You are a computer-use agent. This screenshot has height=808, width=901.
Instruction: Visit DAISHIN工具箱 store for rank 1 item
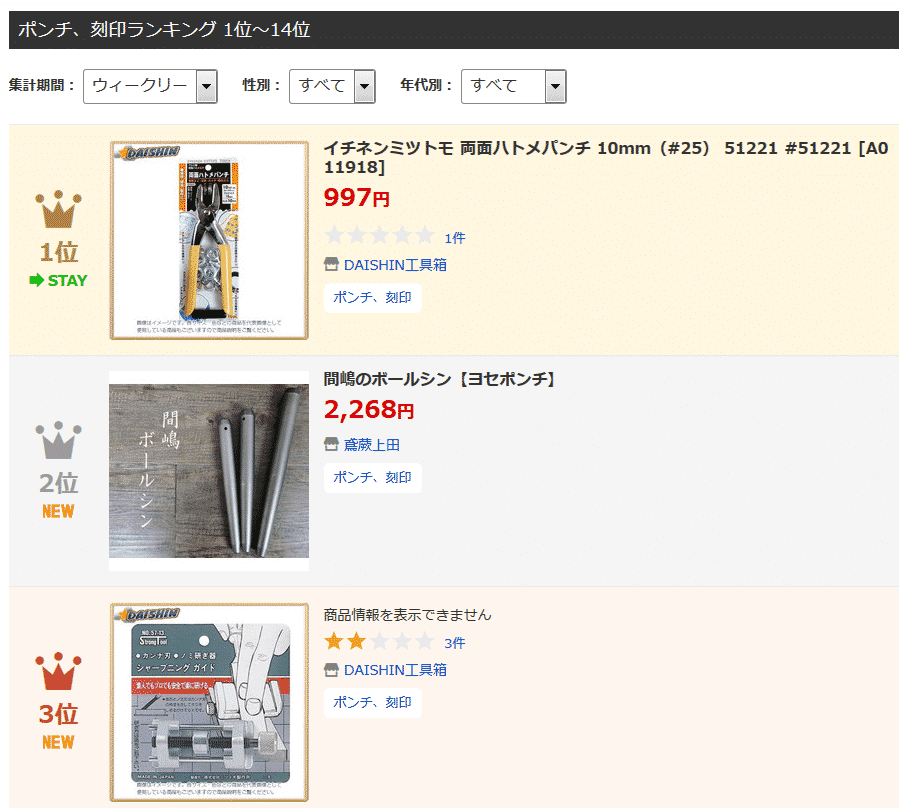pyautogui.click(x=395, y=265)
